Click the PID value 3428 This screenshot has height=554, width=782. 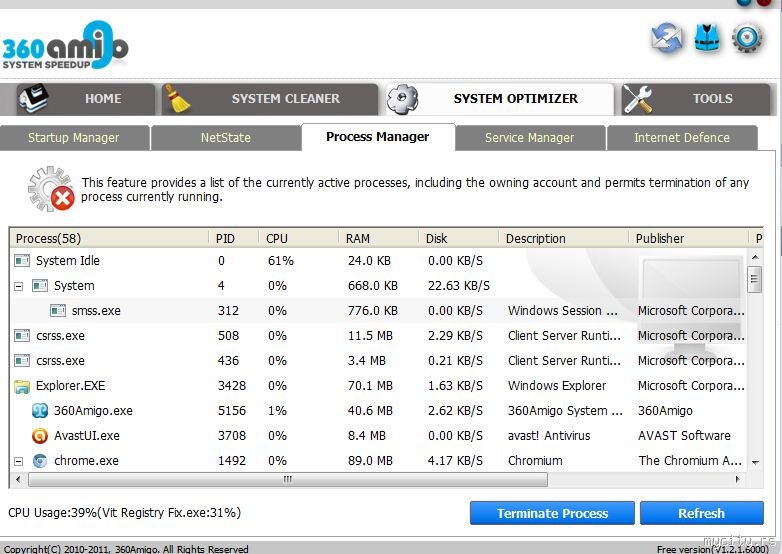click(232, 386)
